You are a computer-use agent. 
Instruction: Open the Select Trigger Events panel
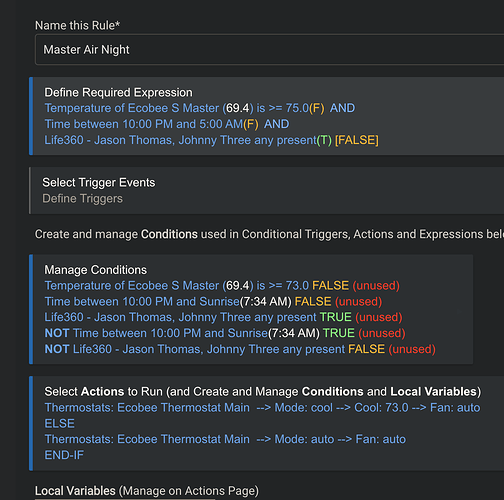99,182
